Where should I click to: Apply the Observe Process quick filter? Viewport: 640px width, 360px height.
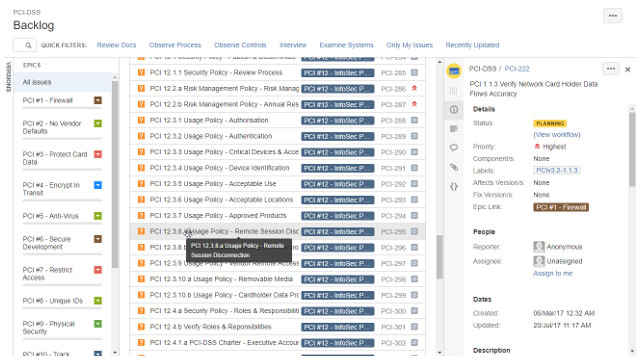tap(175, 45)
